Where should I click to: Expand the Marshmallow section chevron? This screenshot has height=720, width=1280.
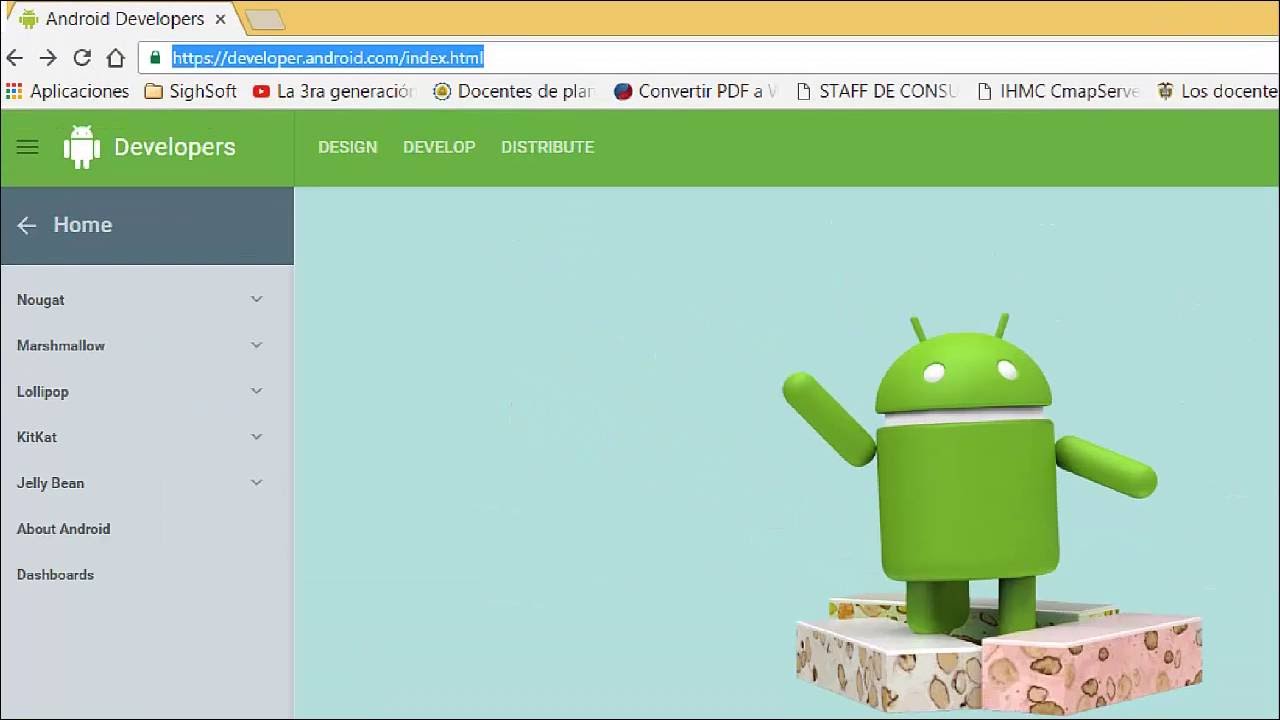[257, 345]
